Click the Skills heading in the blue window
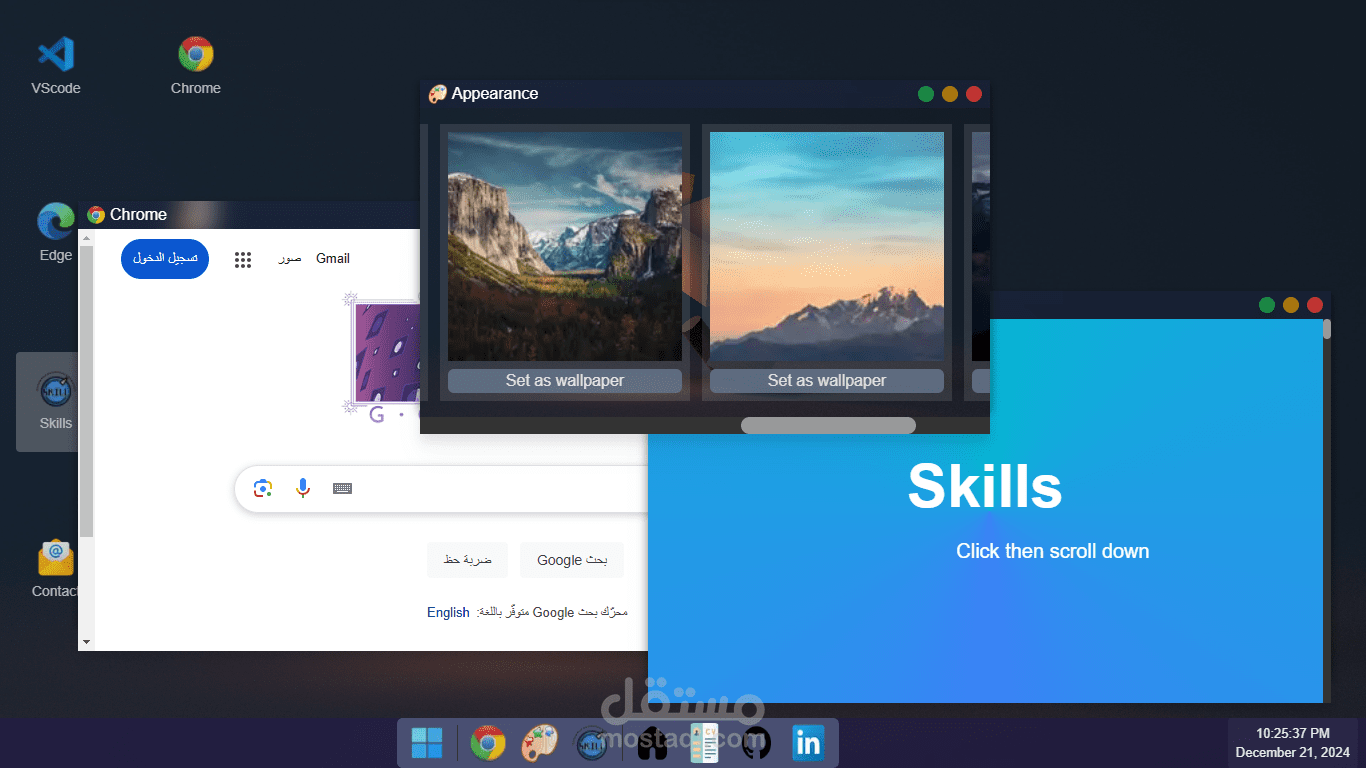The width and height of the screenshot is (1366, 768). [985, 487]
